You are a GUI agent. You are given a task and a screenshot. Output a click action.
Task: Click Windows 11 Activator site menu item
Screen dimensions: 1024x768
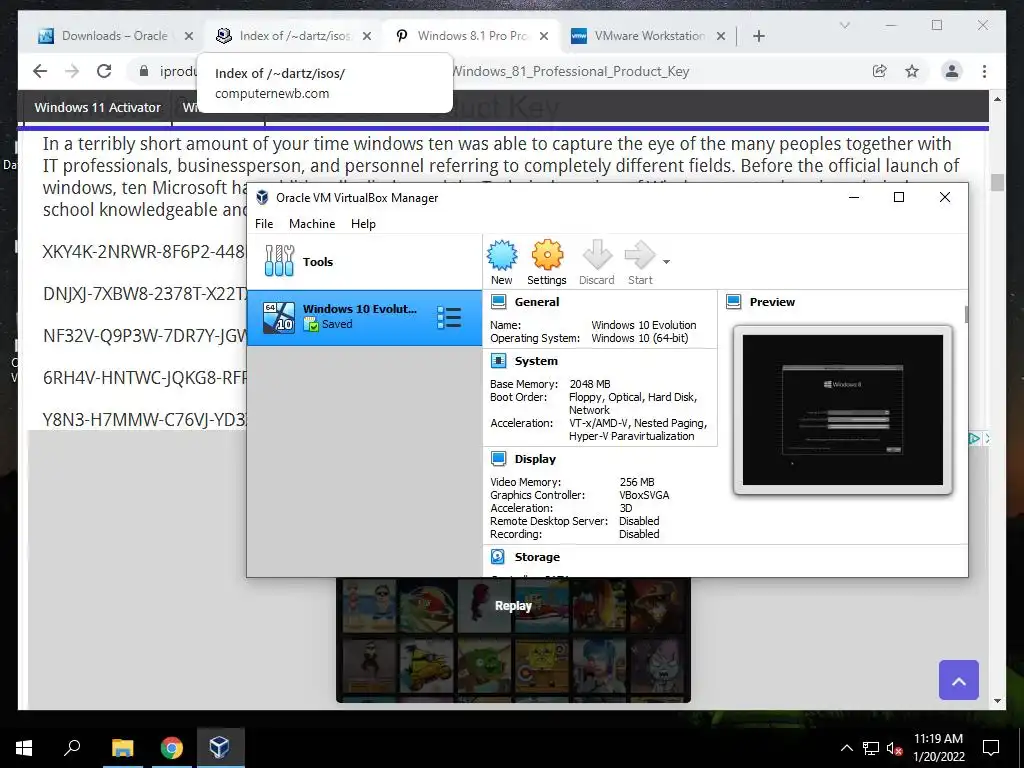(97, 107)
